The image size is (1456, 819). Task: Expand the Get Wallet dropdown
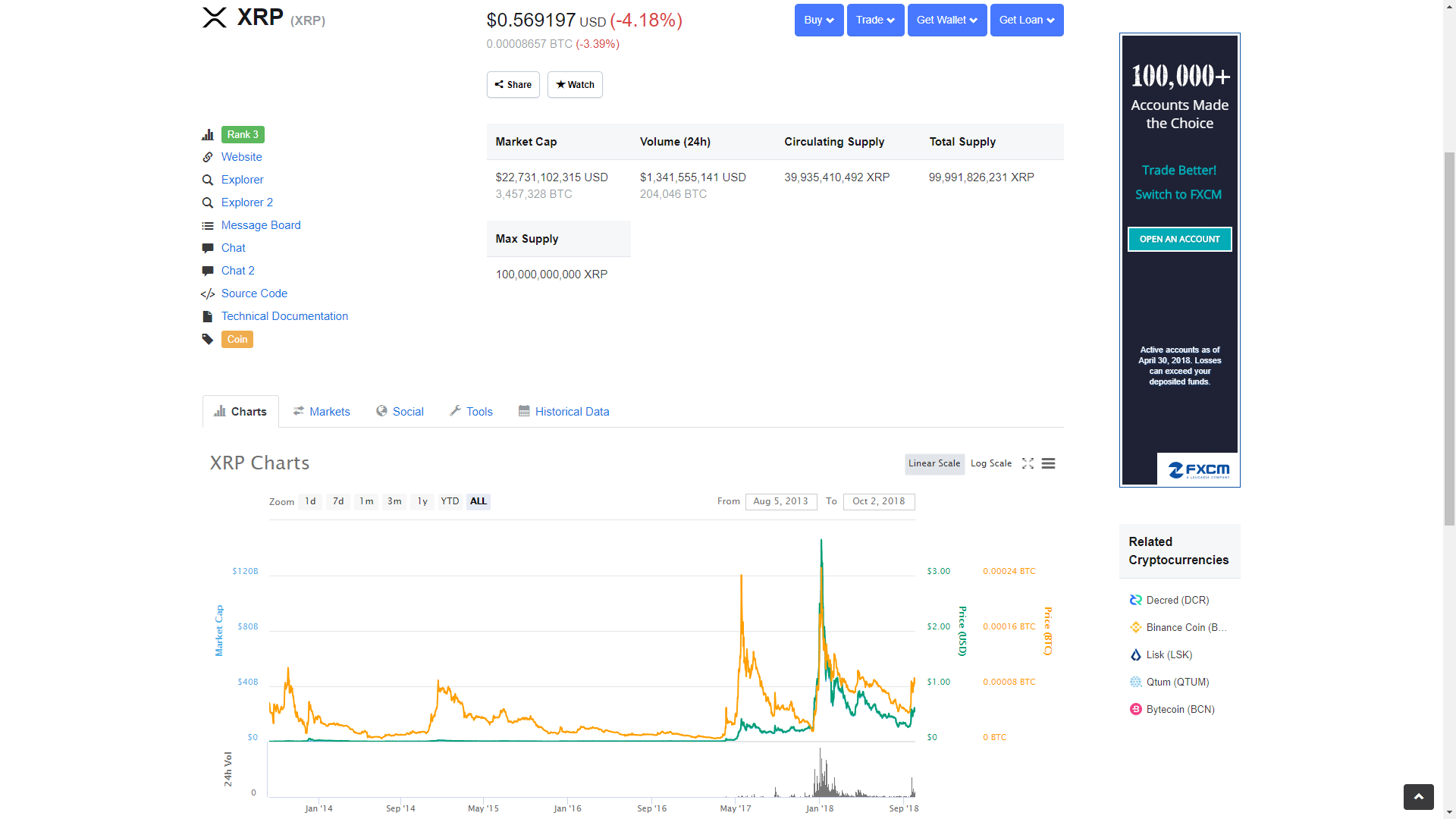point(947,20)
